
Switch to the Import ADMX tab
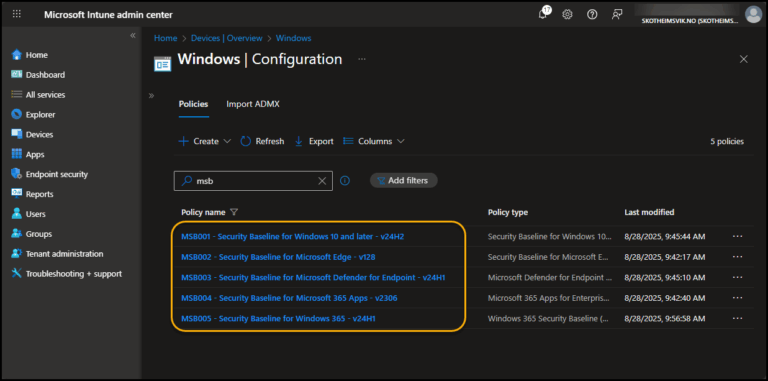coord(253,104)
